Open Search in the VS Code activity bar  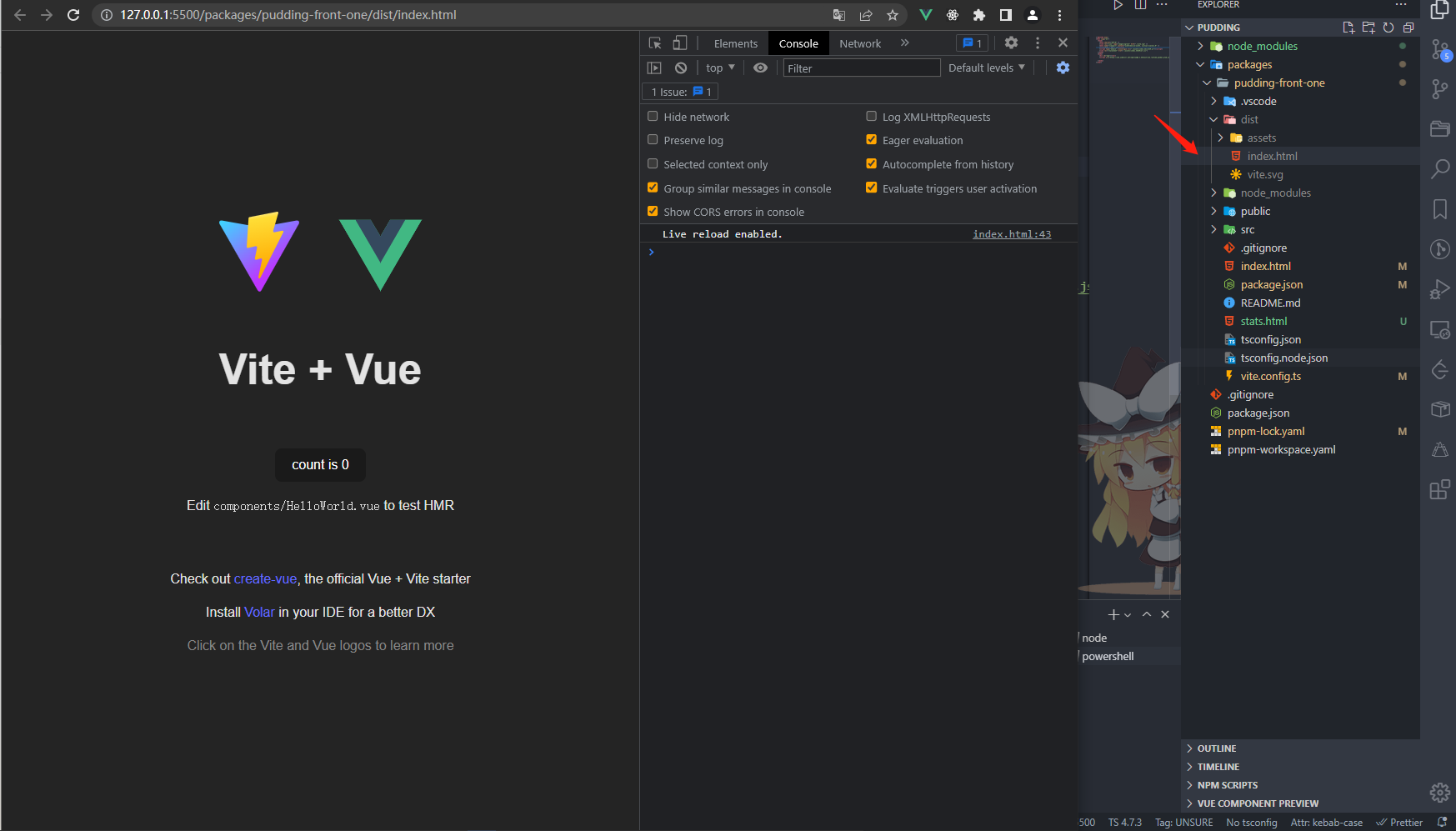[1440, 169]
